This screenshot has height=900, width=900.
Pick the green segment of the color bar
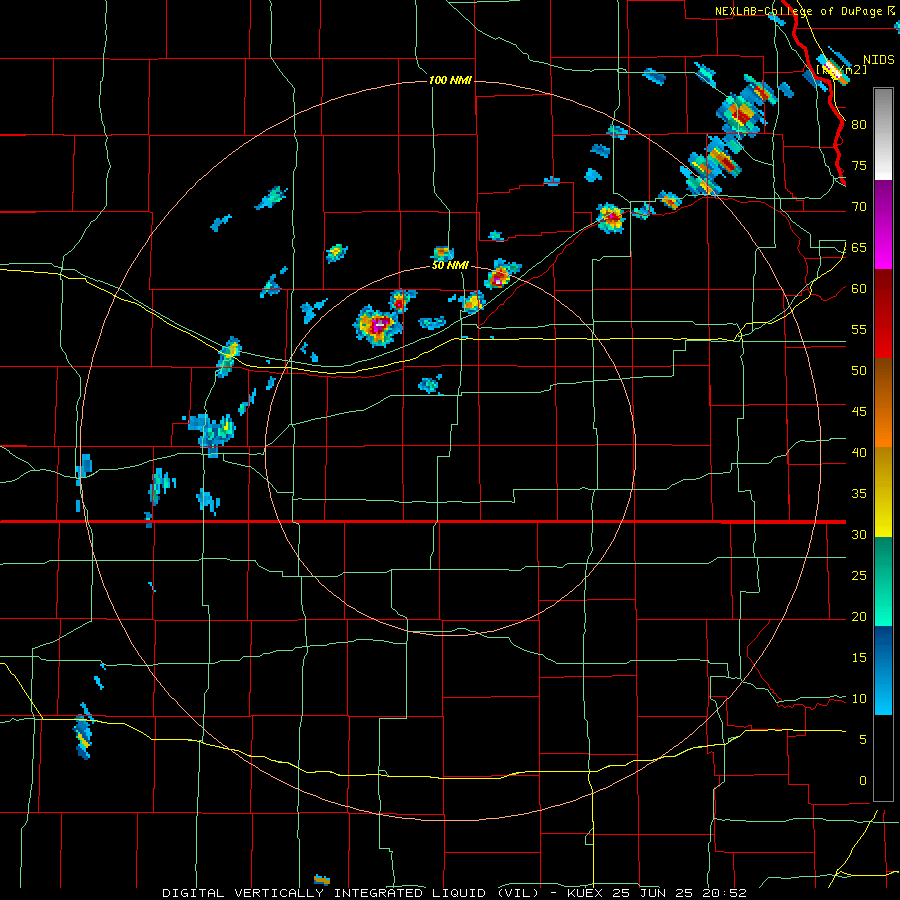pyautogui.click(x=883, y=581)
